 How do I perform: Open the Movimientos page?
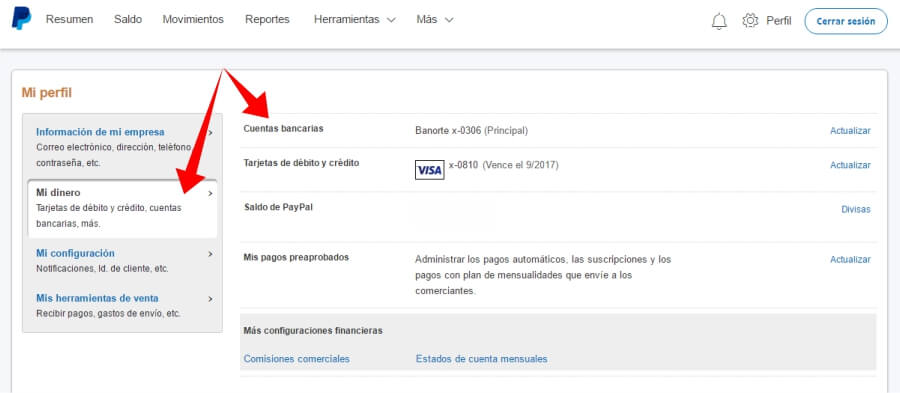tap(193, 20)
